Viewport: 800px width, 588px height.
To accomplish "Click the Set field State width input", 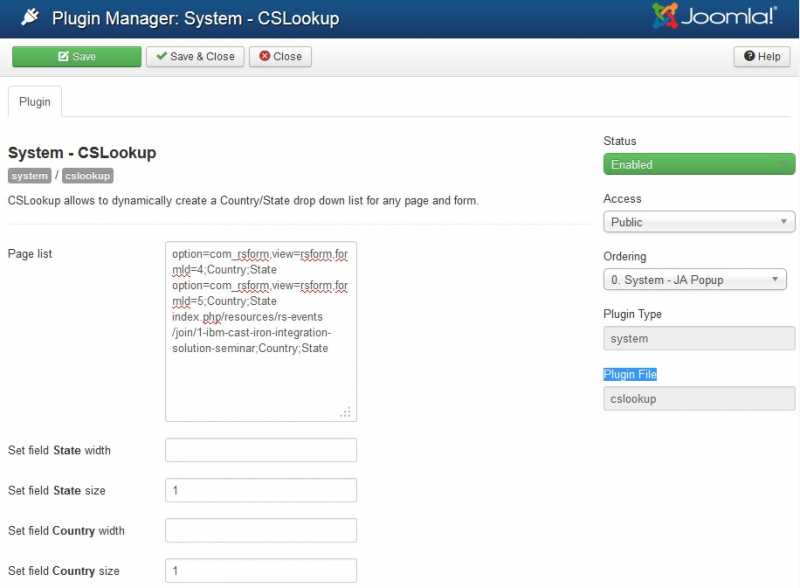I will tap(260, 450).
